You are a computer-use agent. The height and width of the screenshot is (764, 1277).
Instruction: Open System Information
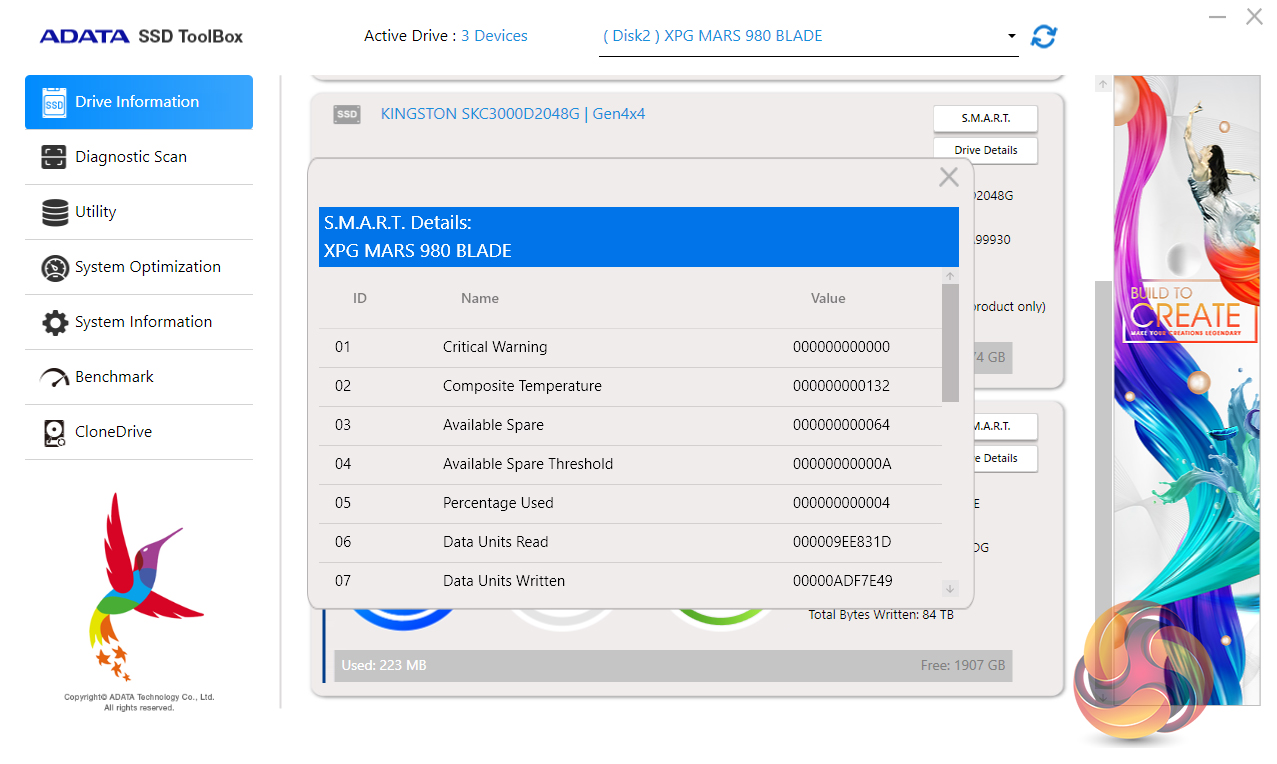click(x=138, y=322)
